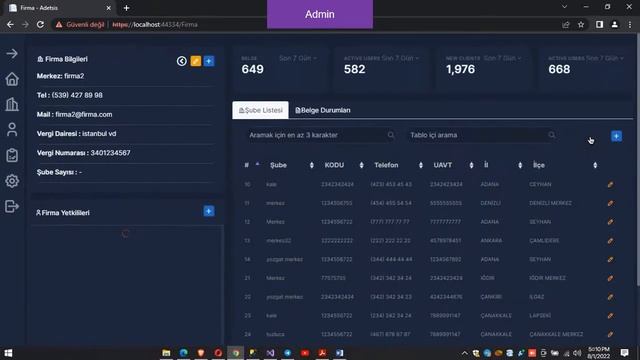Expand the sidebar with the arrow icon
Image resolution: width=640 pixels, height=360 pixels.
12,53
